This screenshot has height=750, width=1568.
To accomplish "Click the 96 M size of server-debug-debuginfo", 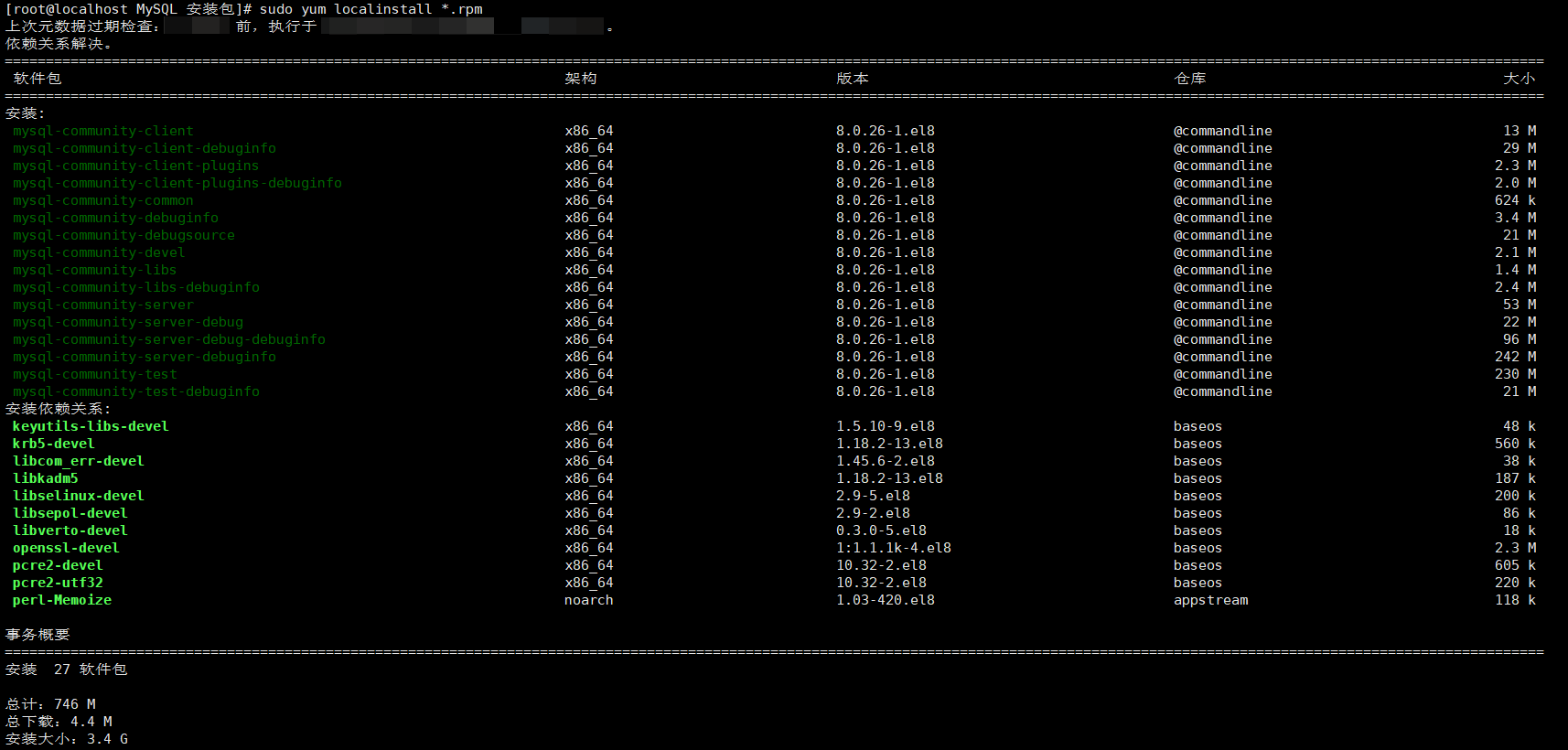I will pos(1520,339).
